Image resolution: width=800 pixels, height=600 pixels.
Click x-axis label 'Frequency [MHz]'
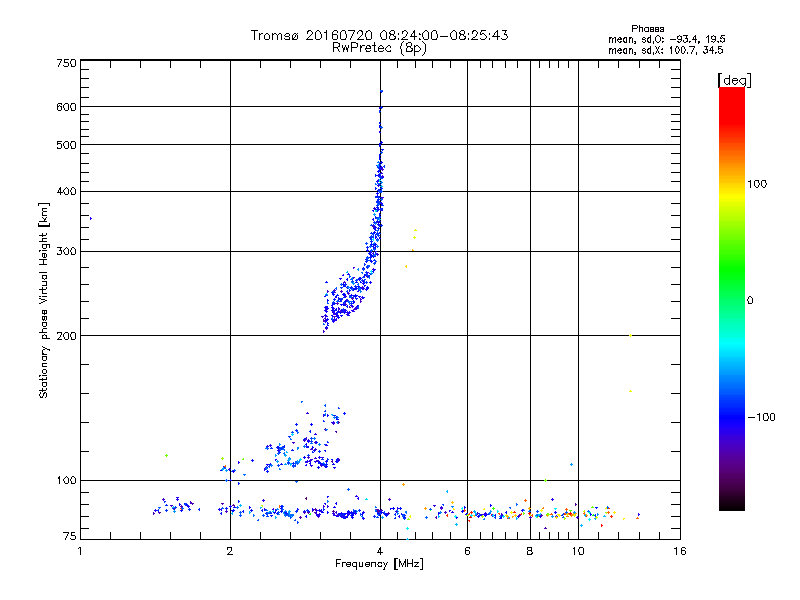coord(379,564)
